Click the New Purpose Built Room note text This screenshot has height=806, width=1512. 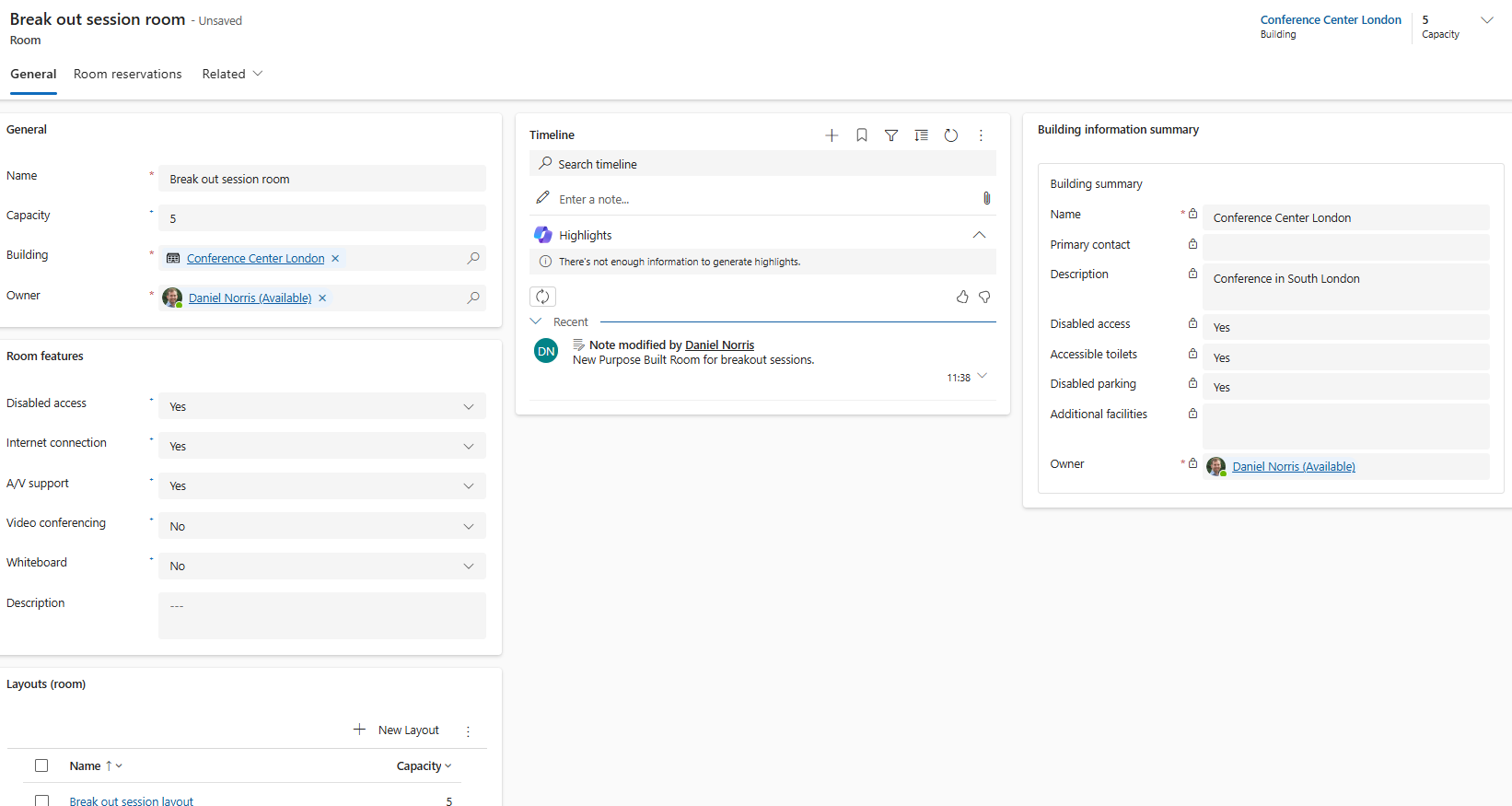(x=693, y=360)
